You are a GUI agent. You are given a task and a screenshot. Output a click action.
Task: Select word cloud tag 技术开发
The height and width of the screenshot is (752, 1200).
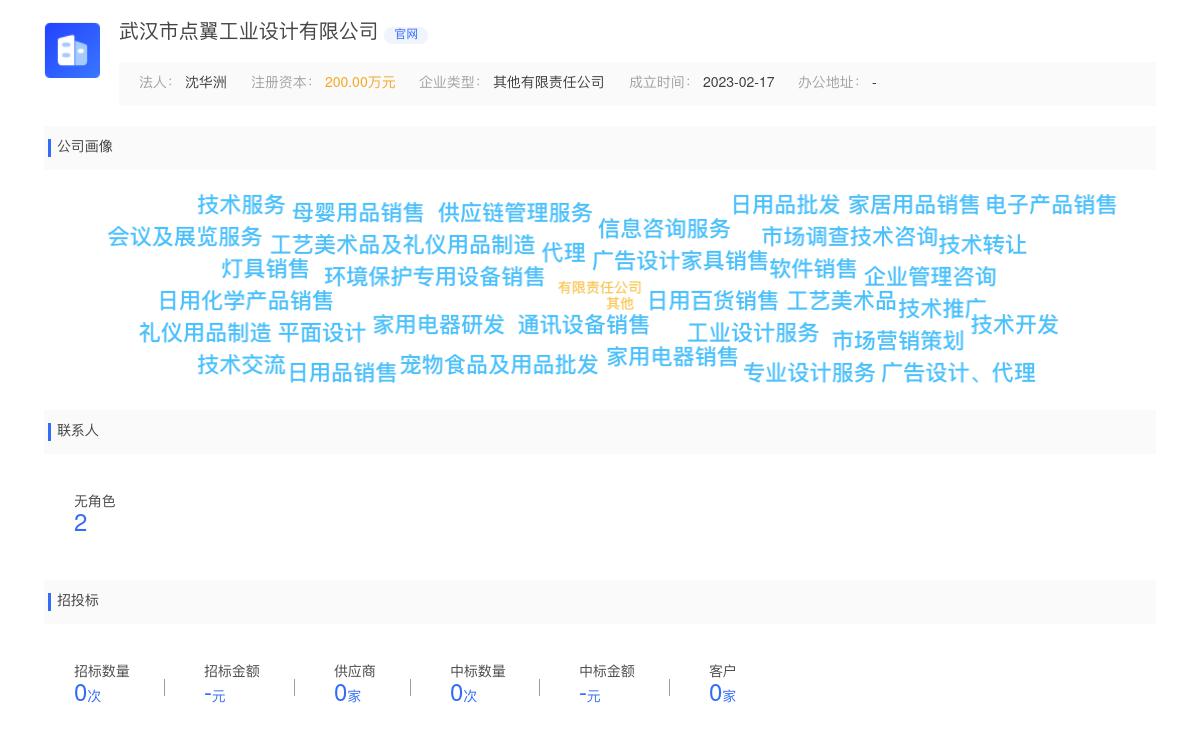pyautogui.click(x=1014, y=325)
